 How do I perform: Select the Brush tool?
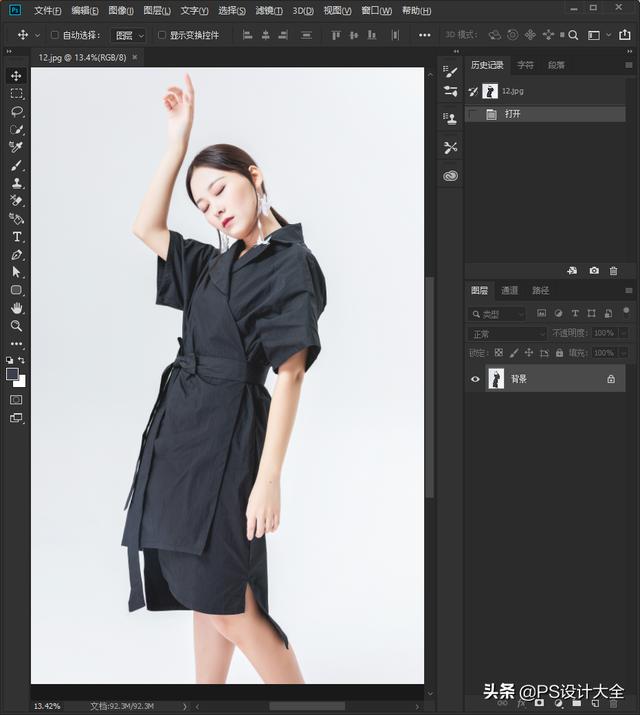pyautogui.click(x=16, y=165)
